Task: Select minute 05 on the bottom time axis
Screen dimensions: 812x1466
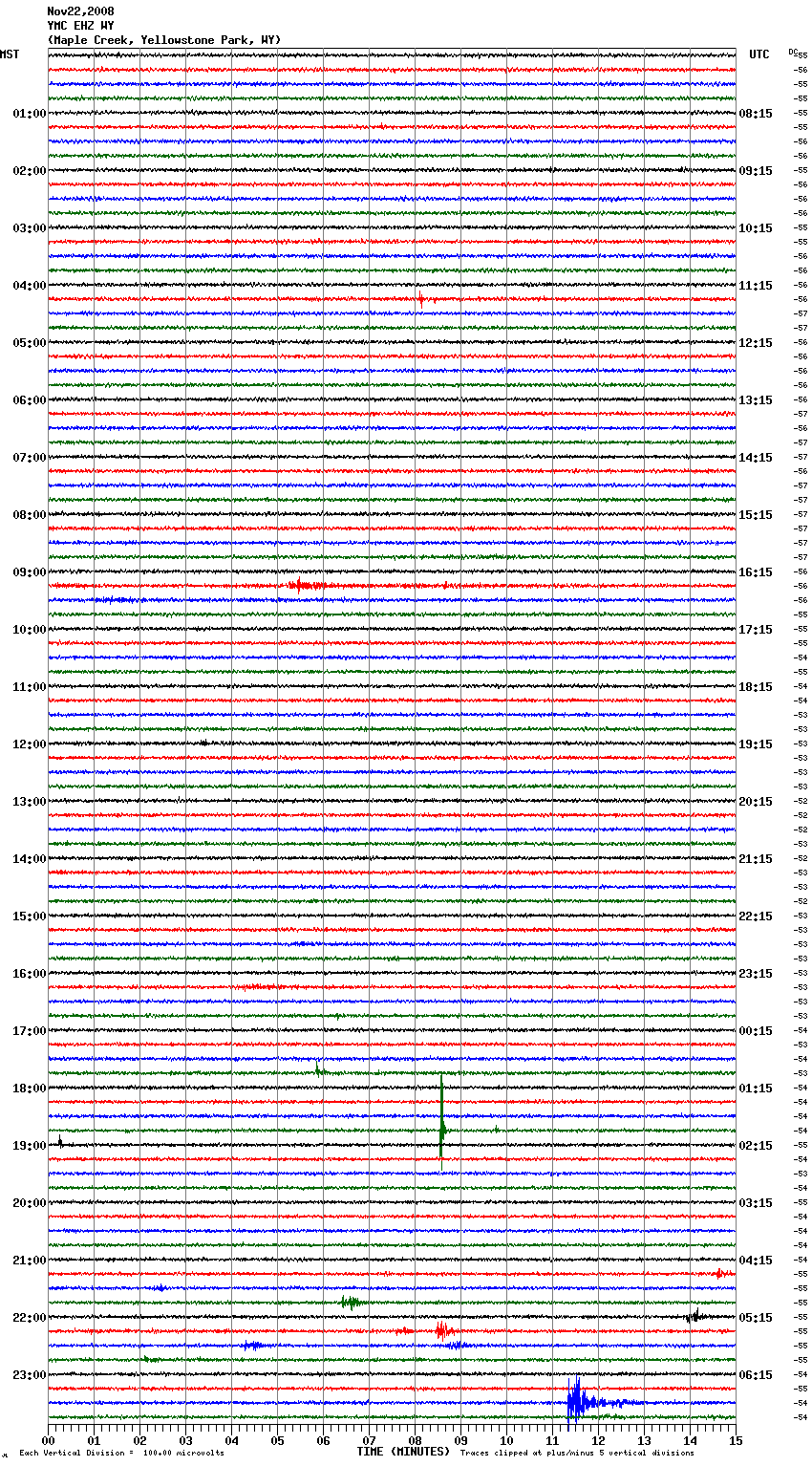Action: pos(277,1440)
